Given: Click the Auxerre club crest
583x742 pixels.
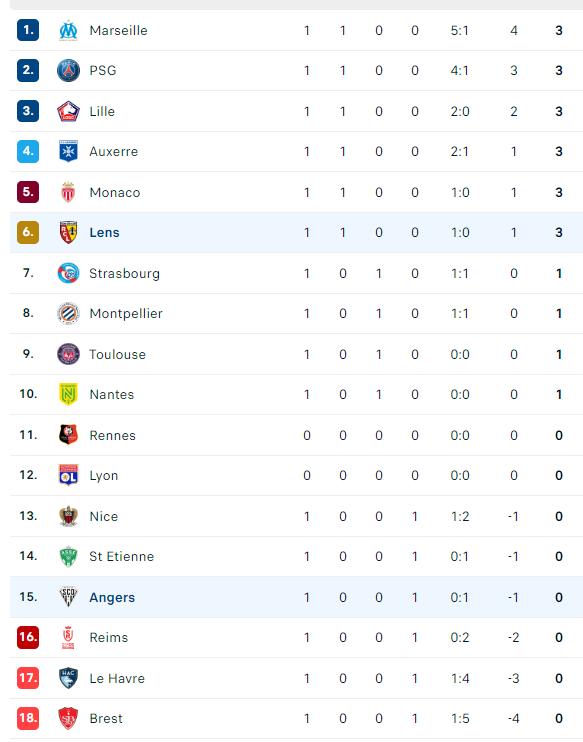Looking at the screenshot, I should pos(68,151).
